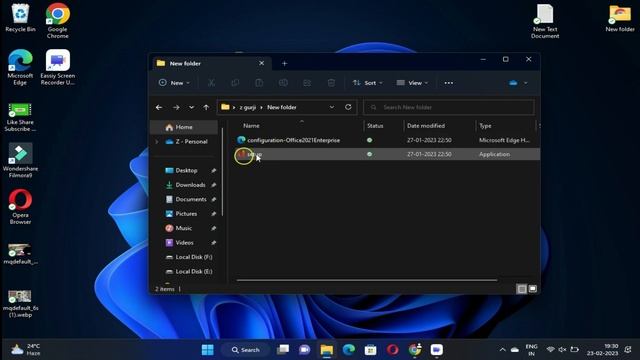The width and height of the screenshot is (640, 360).
Task: Click the OneDrive cloud icon in toolbar
Action: pyautogui.click(x=513, y=83)
